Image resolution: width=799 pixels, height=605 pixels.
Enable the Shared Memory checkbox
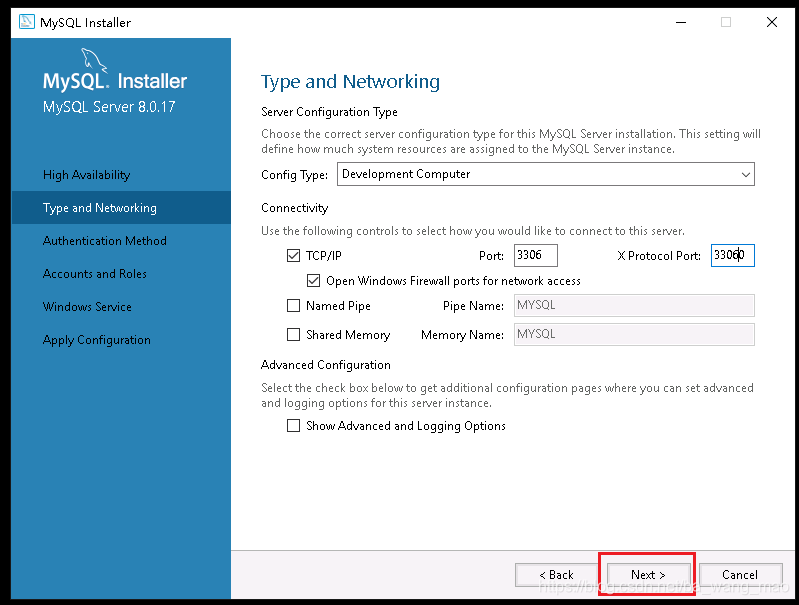coord(294,335)
